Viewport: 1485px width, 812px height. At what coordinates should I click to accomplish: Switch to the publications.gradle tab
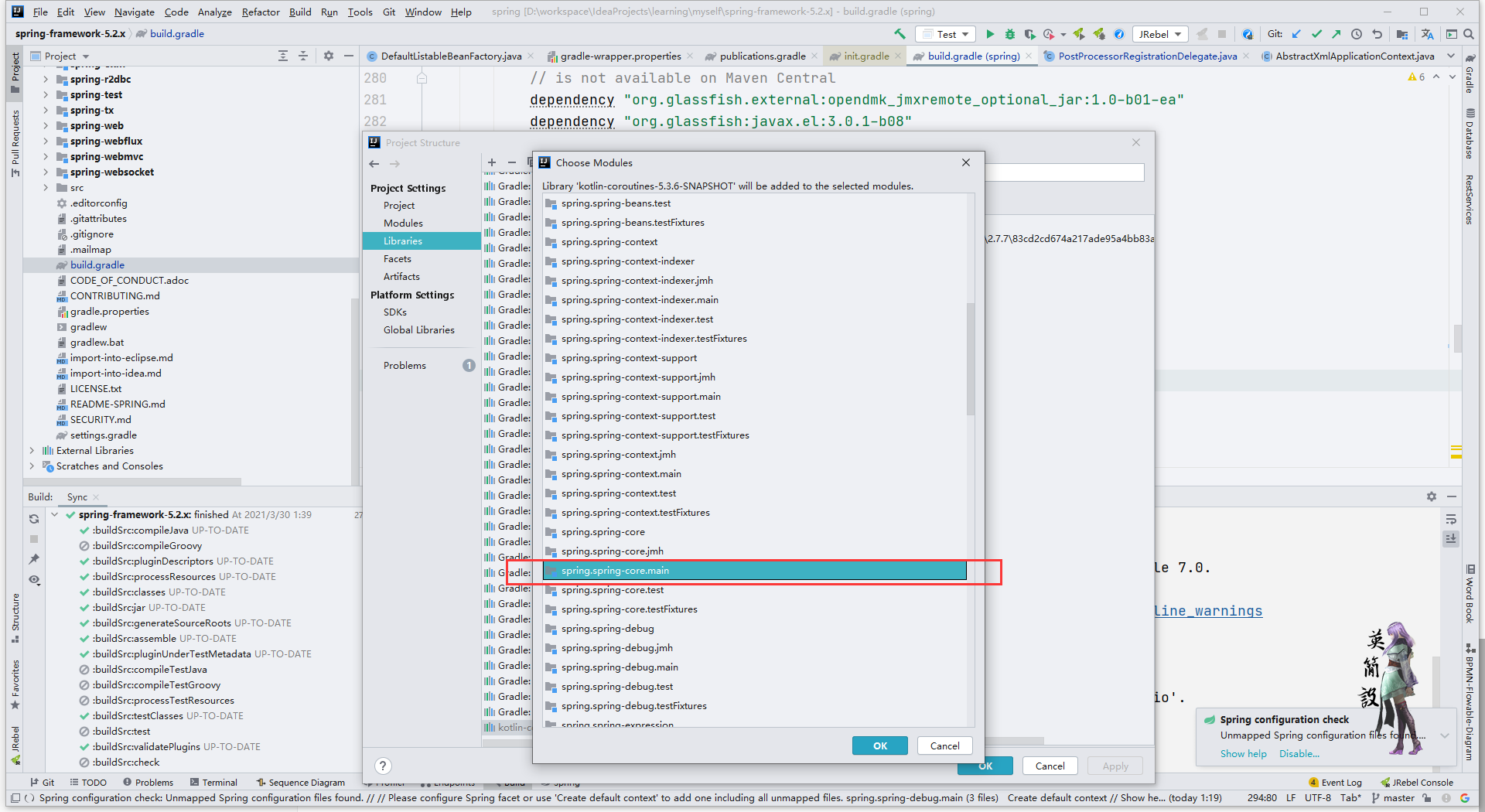pos(762,56)
